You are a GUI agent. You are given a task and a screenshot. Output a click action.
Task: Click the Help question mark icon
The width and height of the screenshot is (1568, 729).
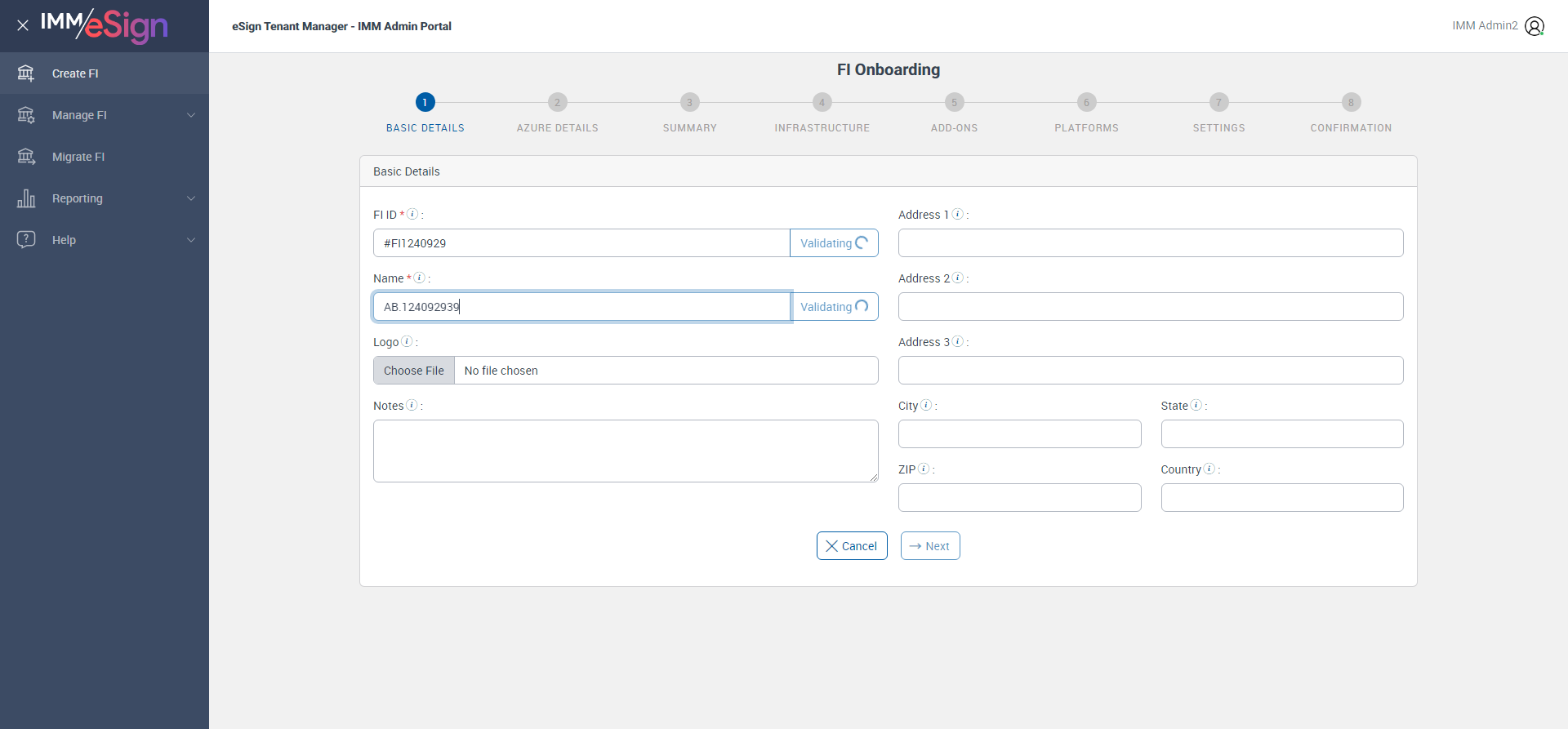26,240
